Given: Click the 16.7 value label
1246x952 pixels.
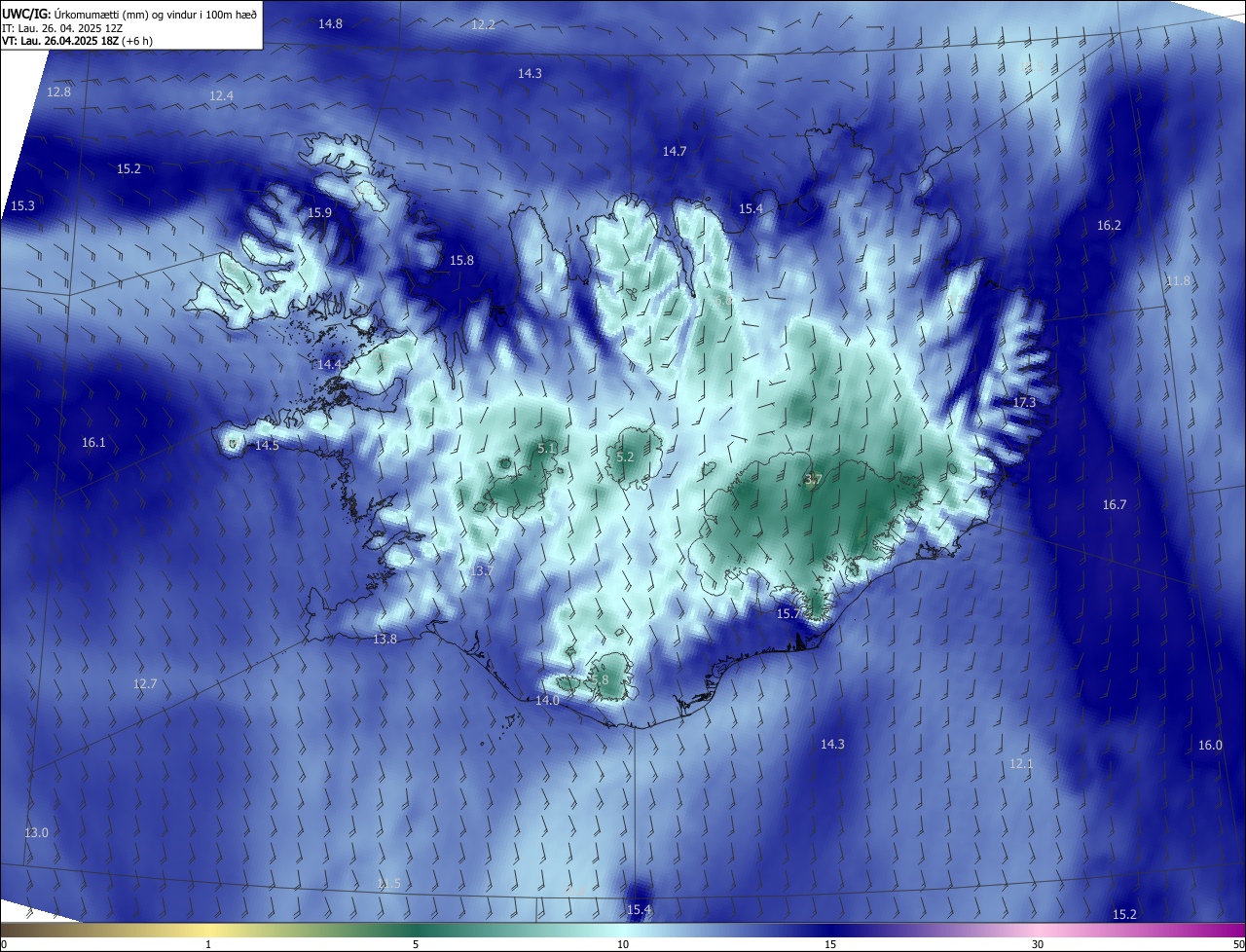Looking at the screenshot, I should coord(1114,504).
